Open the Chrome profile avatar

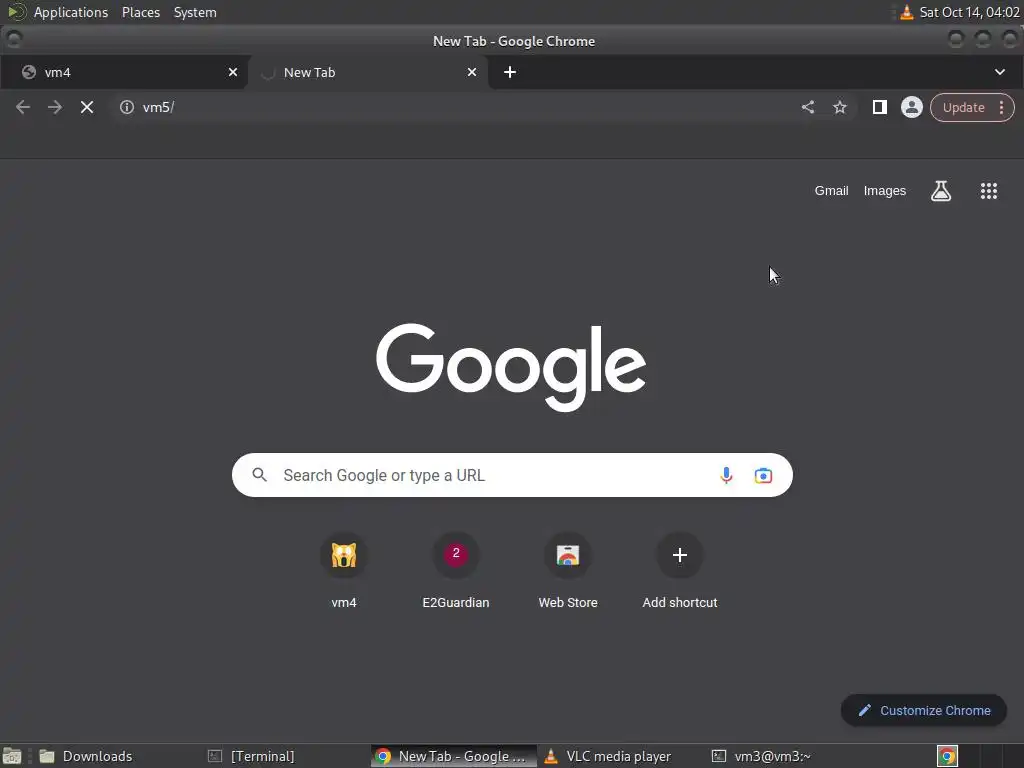point(912,107)
